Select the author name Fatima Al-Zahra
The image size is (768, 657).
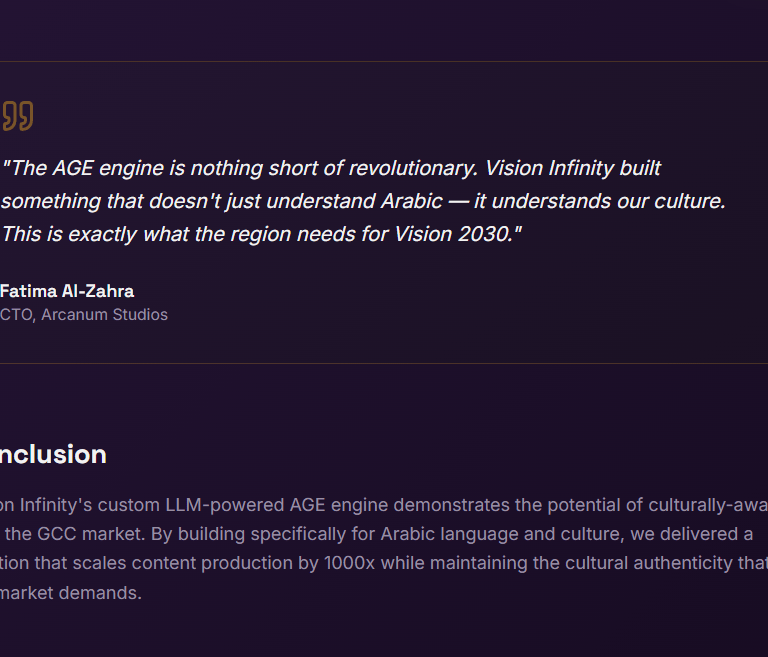pos(67,291)
